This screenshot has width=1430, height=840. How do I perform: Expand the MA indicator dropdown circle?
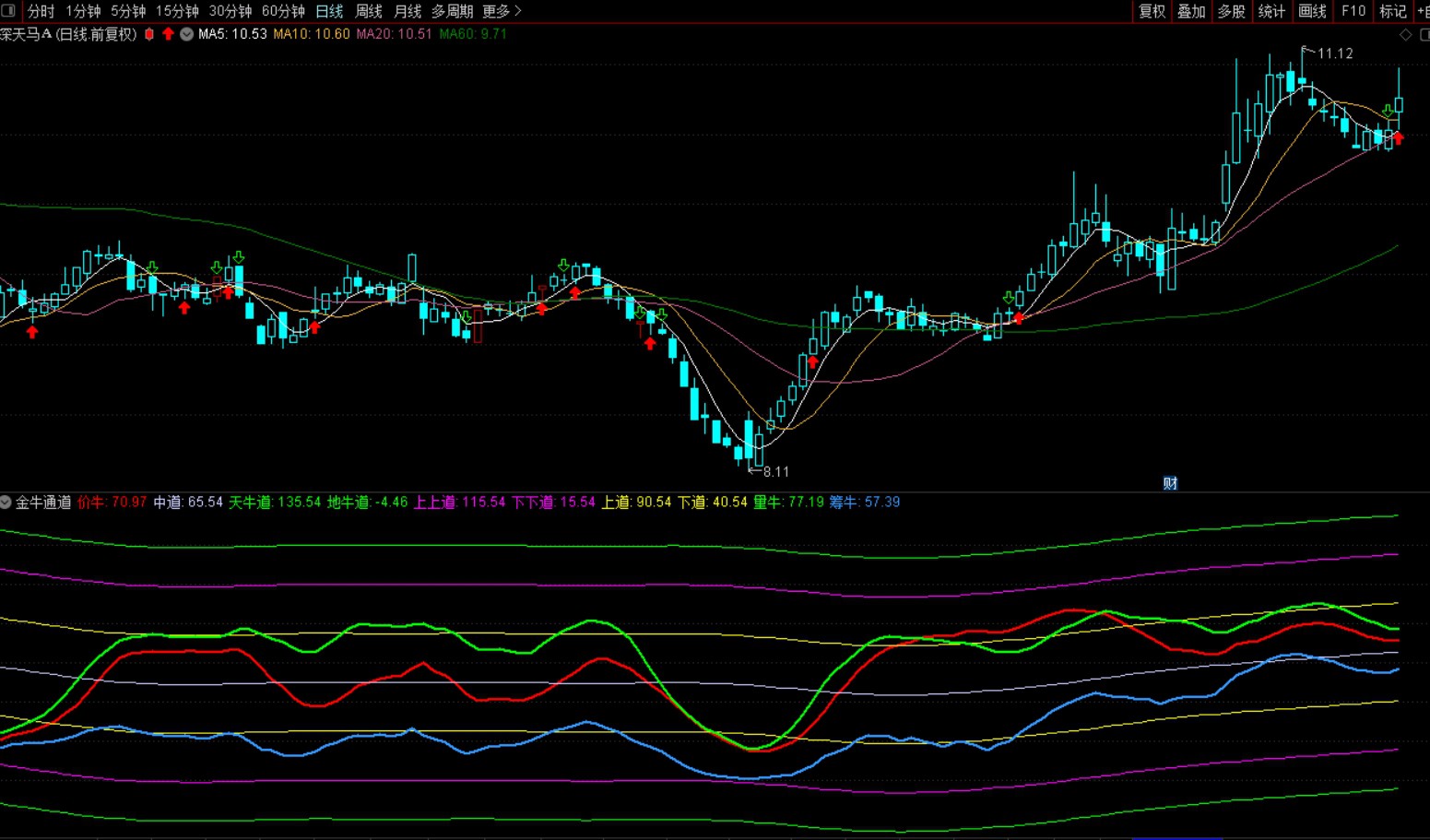(x=187, y=34)
